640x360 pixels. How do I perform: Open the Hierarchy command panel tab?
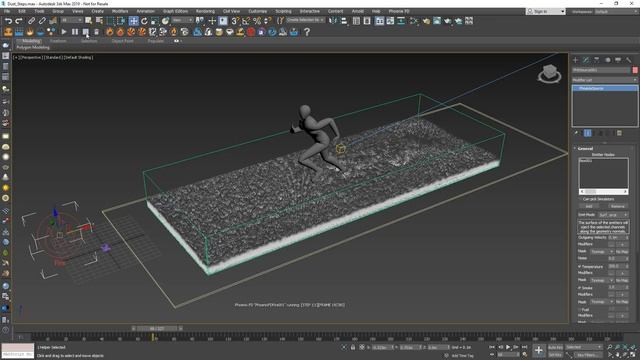point(597,60)
